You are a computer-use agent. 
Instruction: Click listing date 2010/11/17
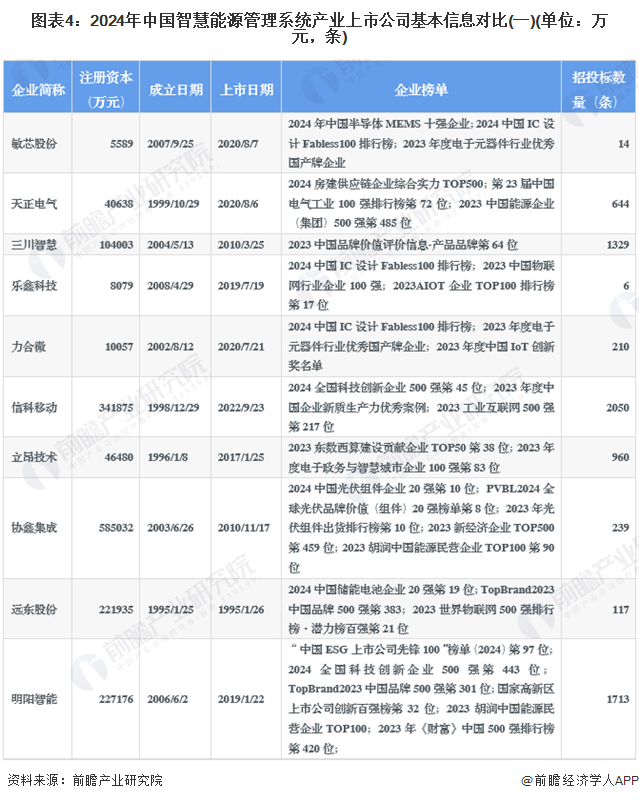click(244, 528)
